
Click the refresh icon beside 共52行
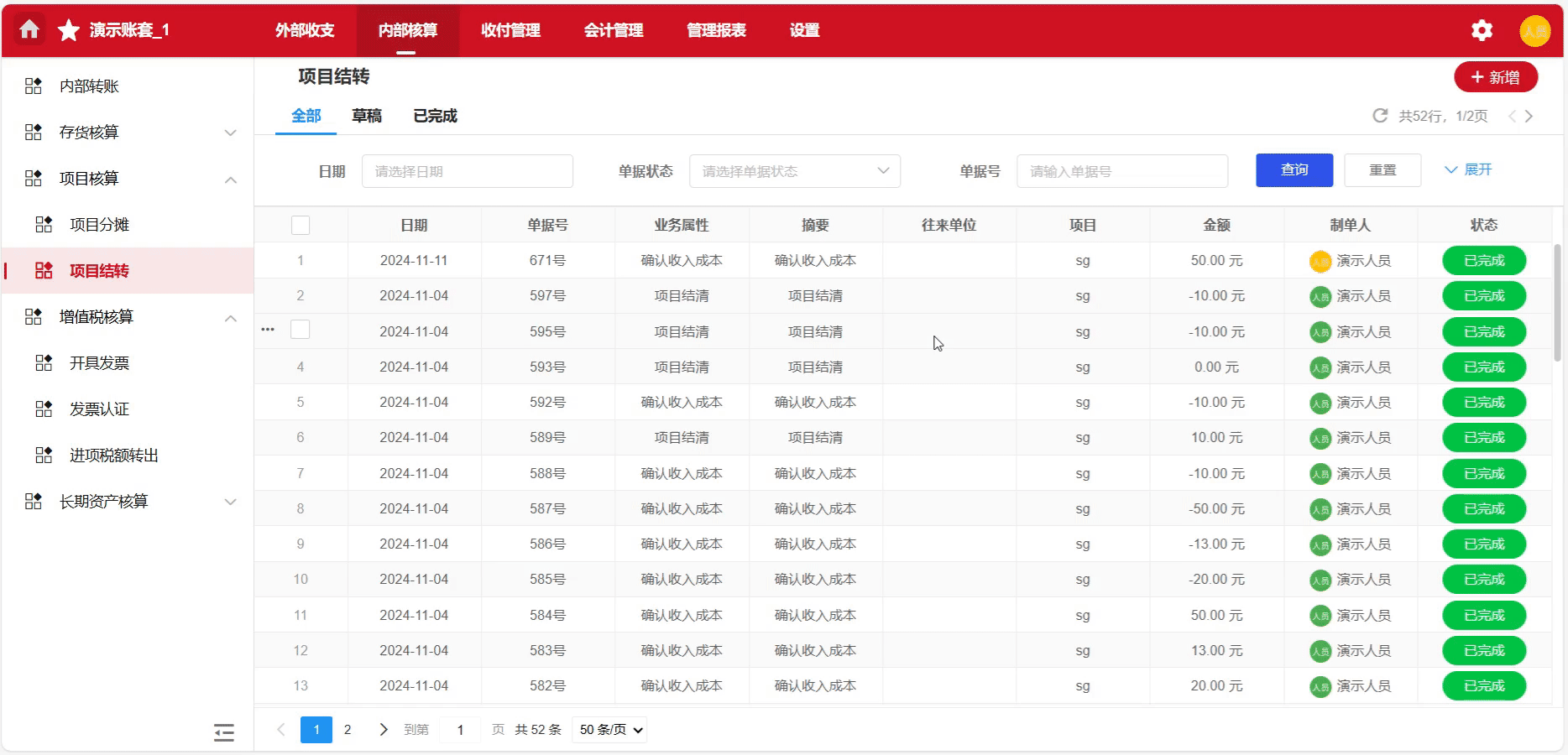point(1380,116)
